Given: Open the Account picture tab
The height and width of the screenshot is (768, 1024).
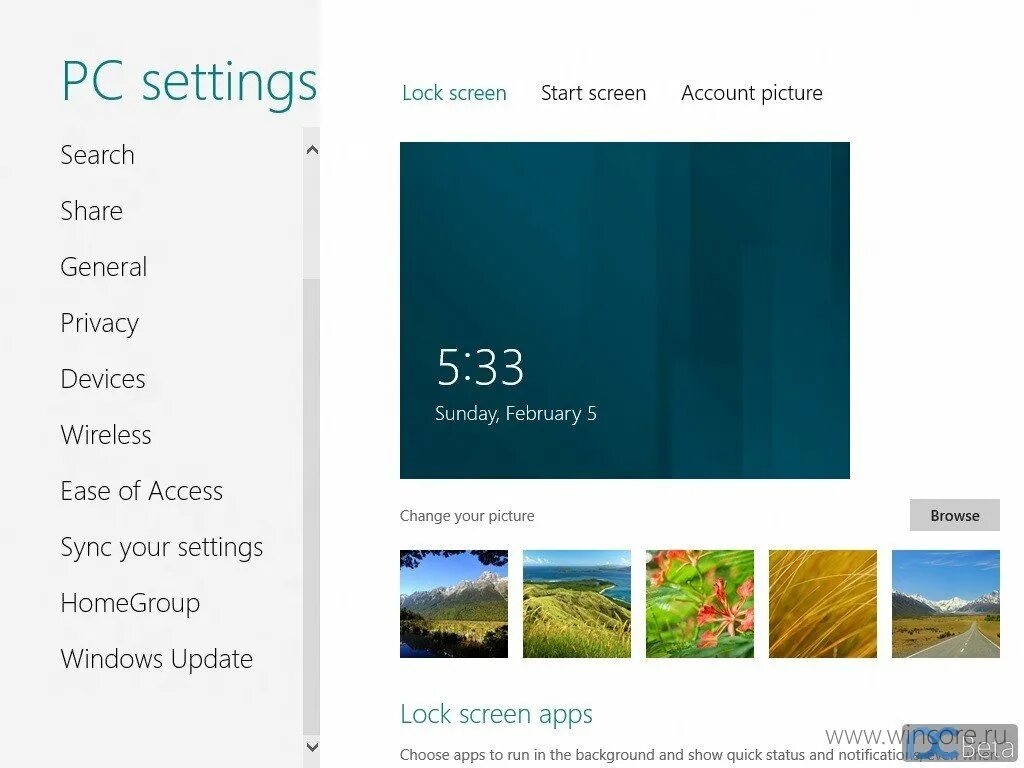Looking at the screenshot, I should tap(752, 93).
